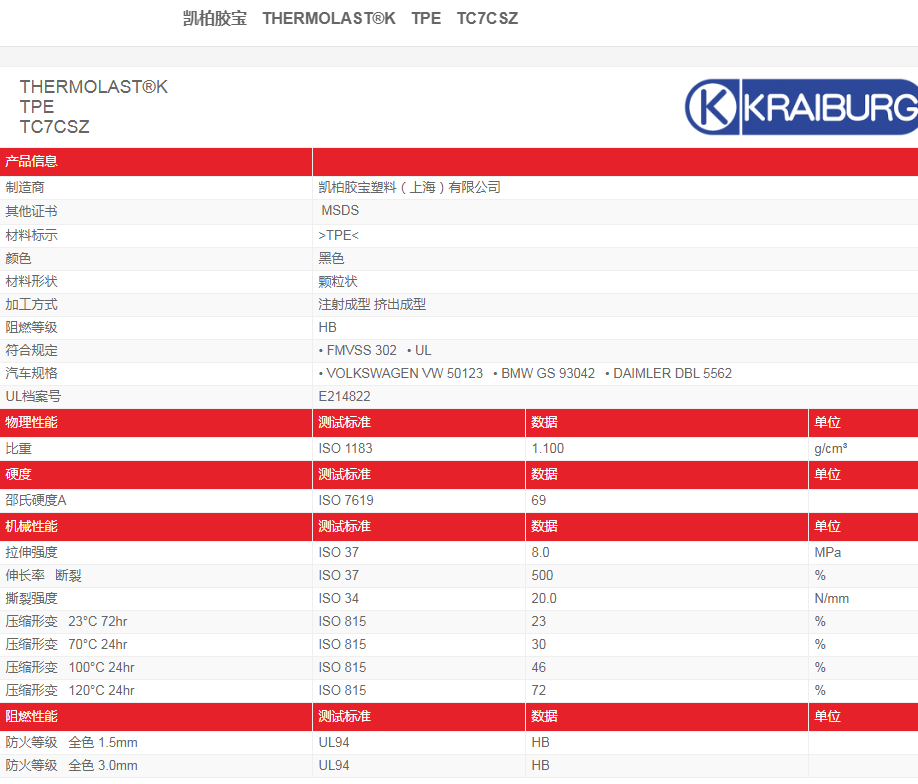Click the 产品信息 section header
Viewport: 918px width, 784px height.
click(x=32, y=162)
